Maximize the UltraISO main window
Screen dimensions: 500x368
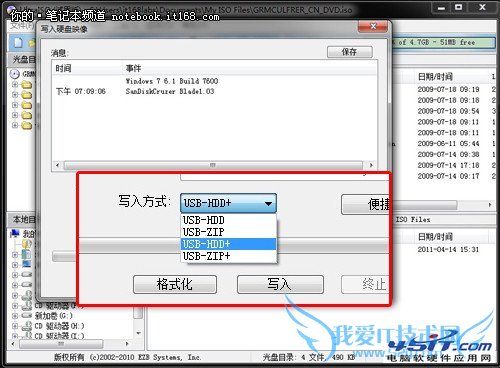(x=459, y=7)
